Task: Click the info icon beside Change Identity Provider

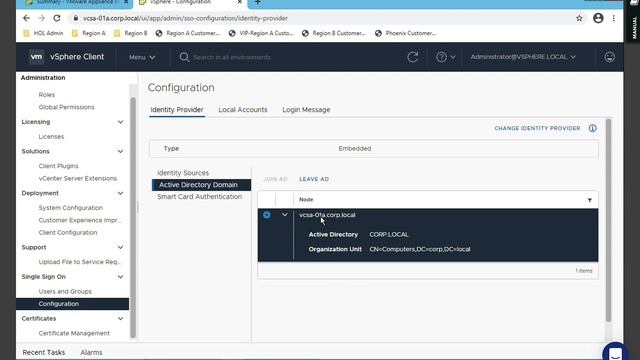Action: [x=593, y=128]
